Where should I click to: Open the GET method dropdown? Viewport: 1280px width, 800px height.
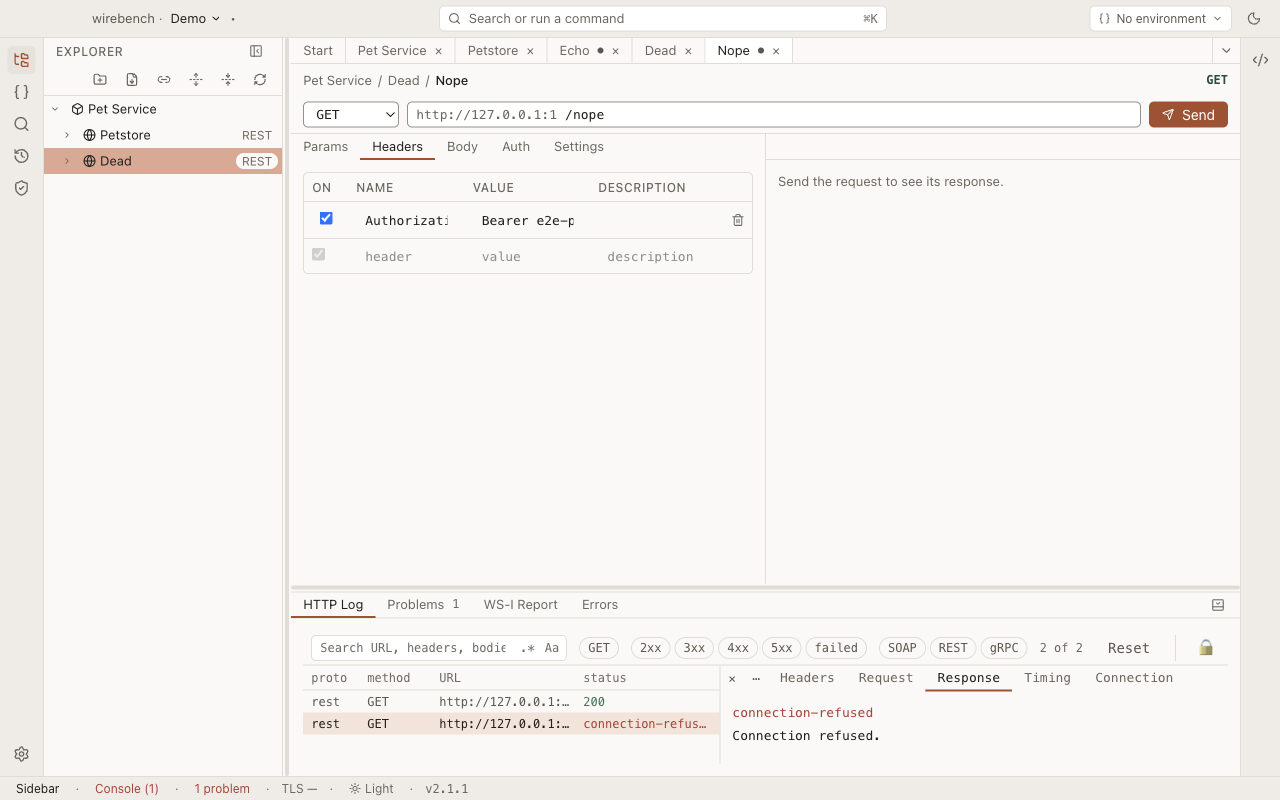pos(351,115)
